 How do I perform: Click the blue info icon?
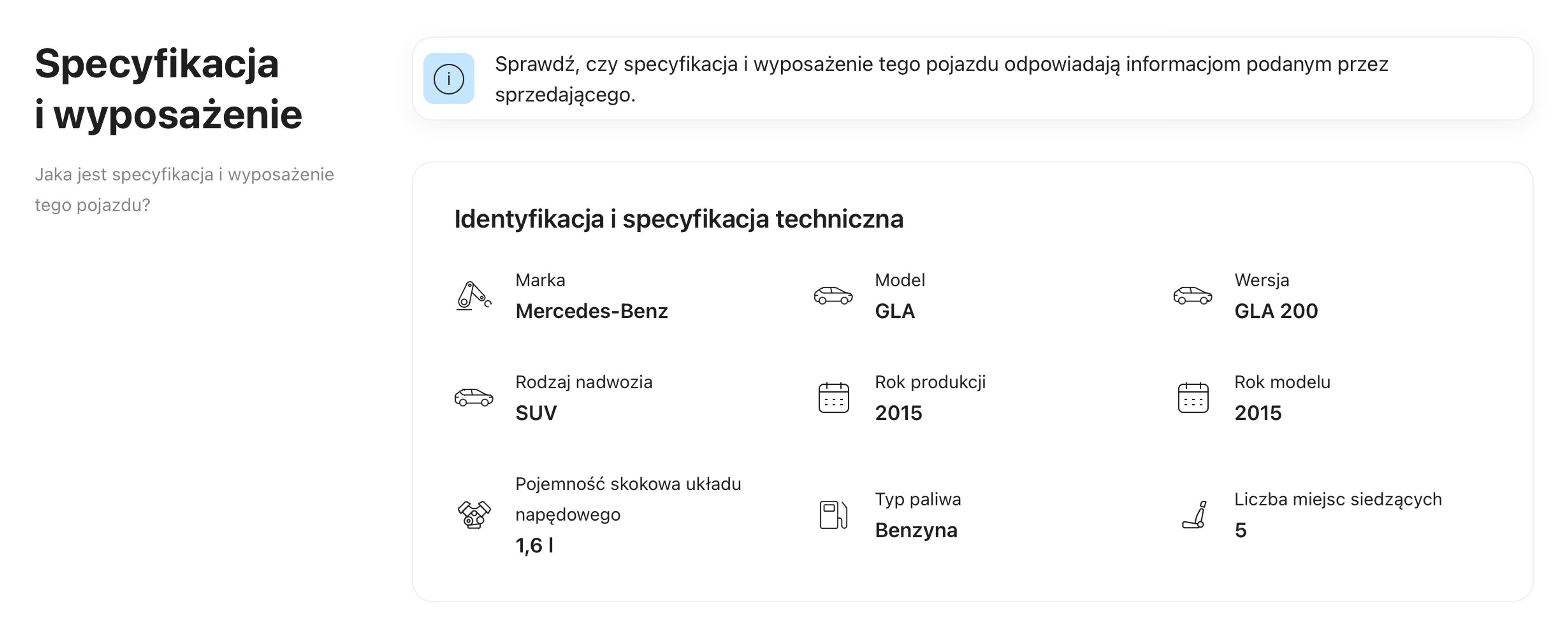tap(449, 78)
